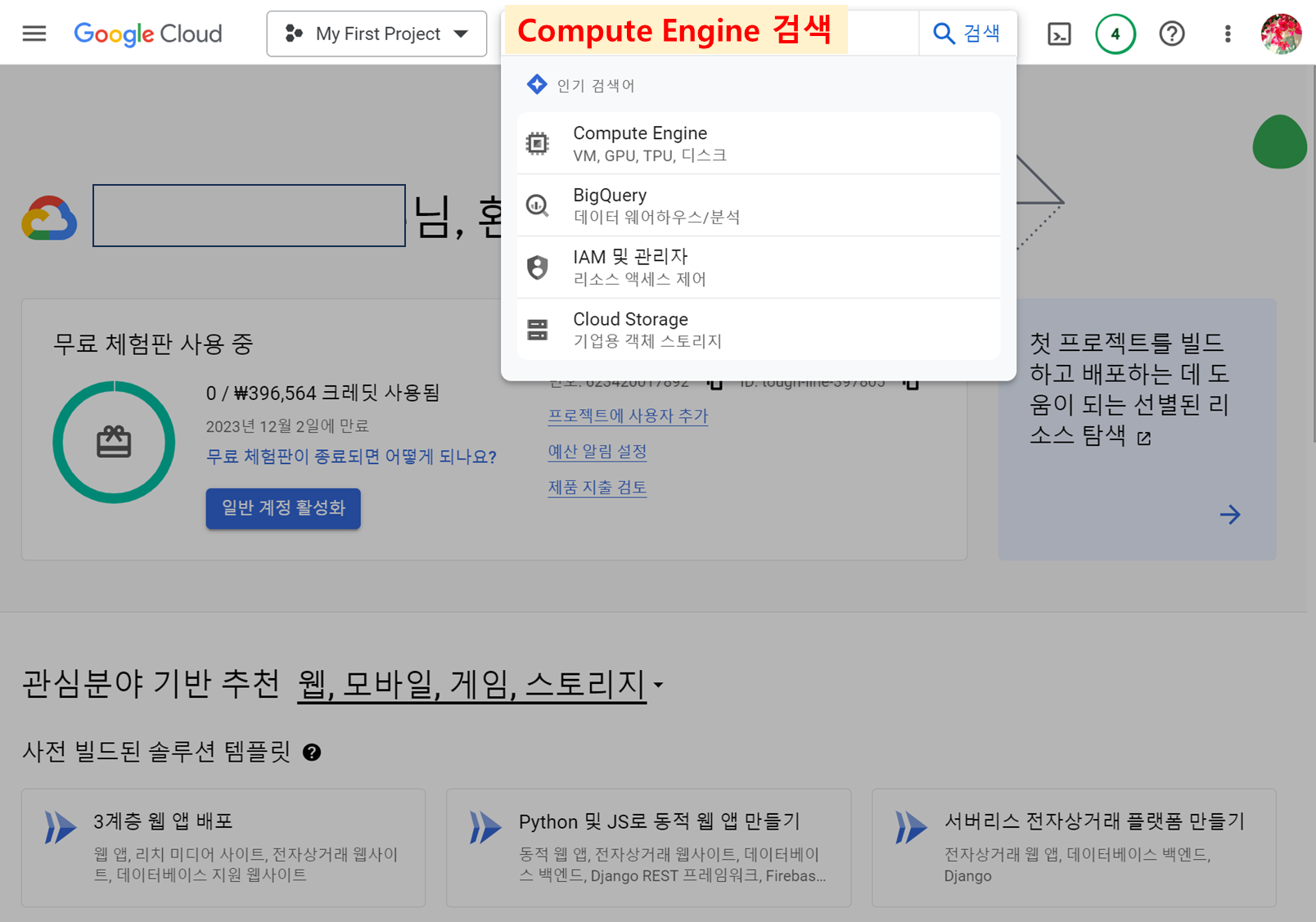1316x922 pixels.
Task: Click the 일반 계정 활성화 button
Action: pos(283,508)
